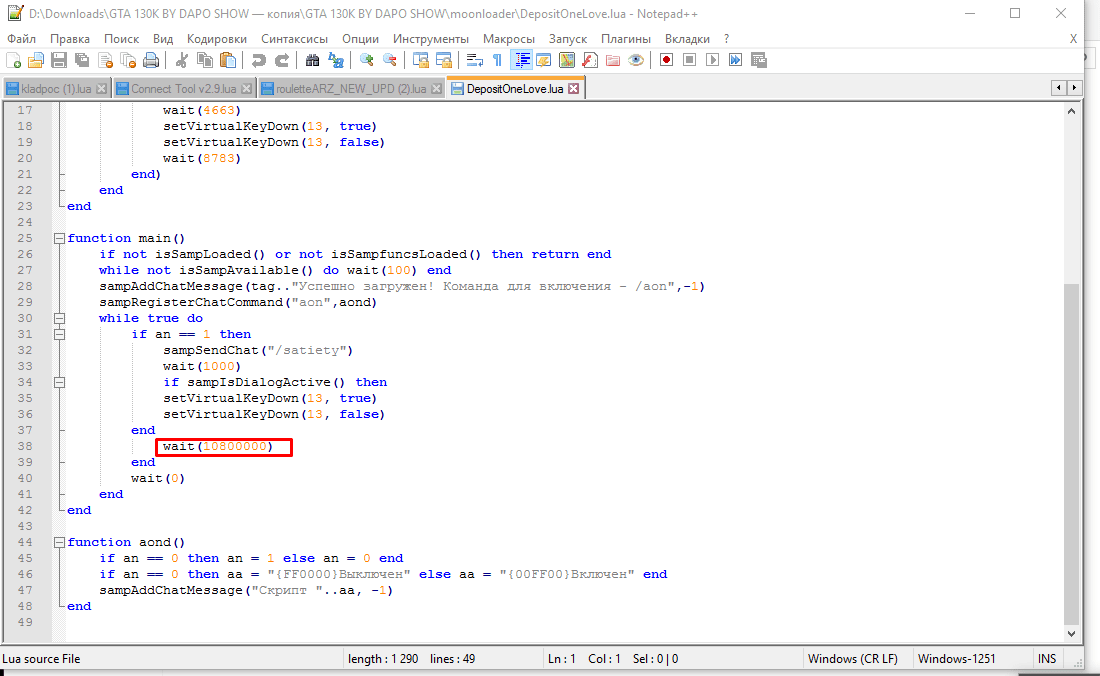
Task: Close the DepositOneLove.lua tab
Action: pos(574,89)
